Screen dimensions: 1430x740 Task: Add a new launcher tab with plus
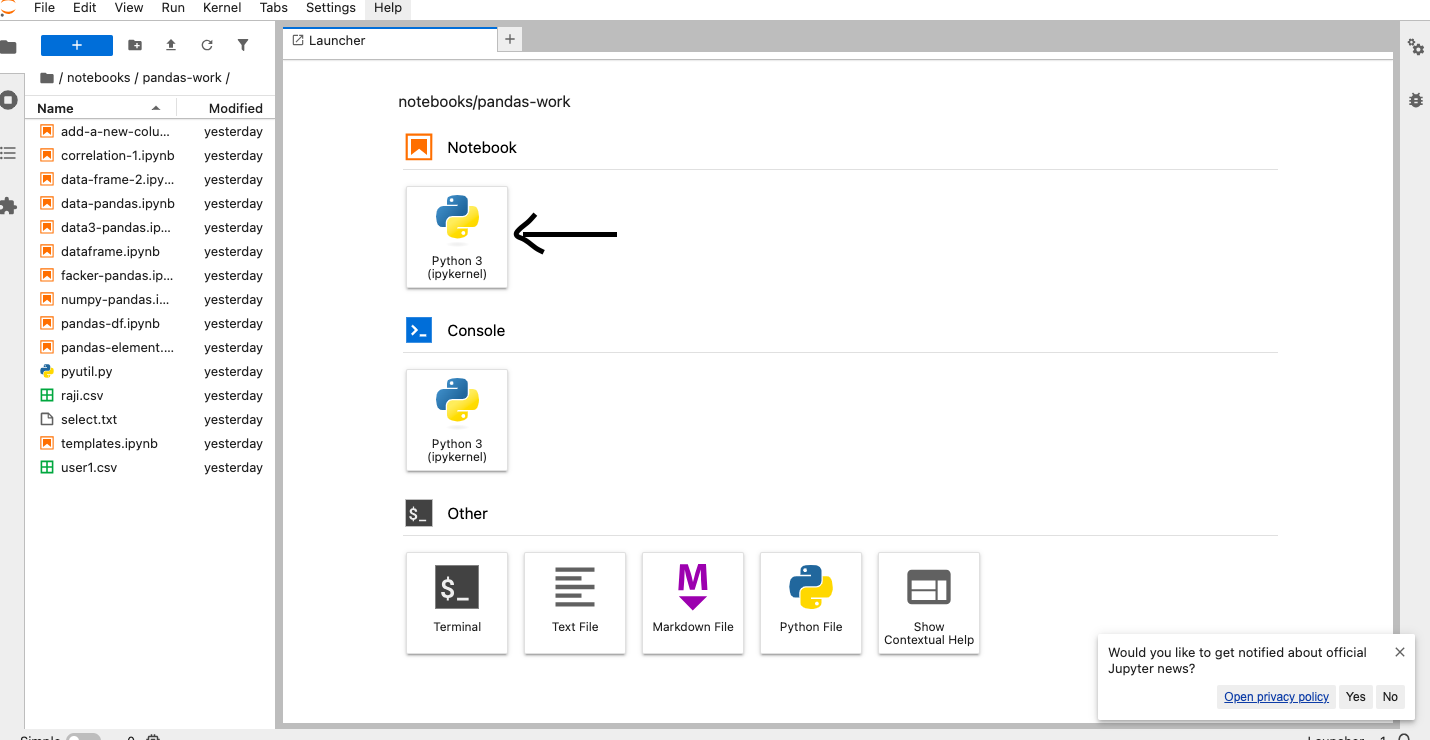point(510,39)
